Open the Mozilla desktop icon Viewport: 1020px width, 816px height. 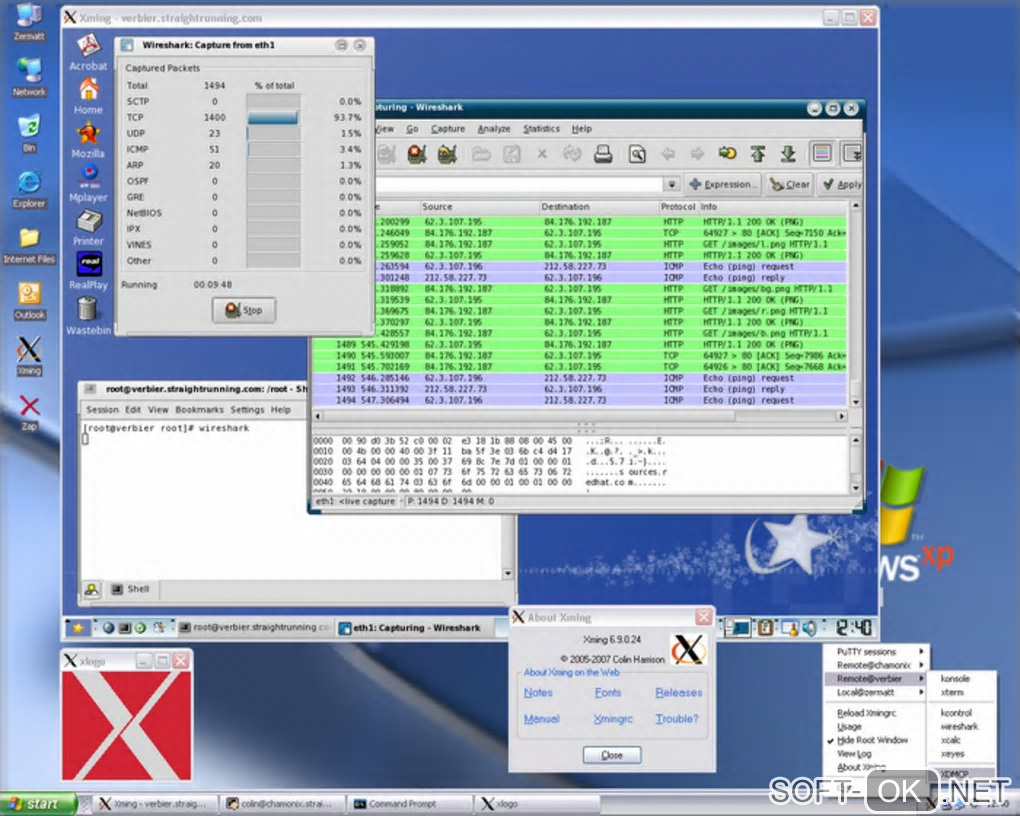(x=88, y=140)
